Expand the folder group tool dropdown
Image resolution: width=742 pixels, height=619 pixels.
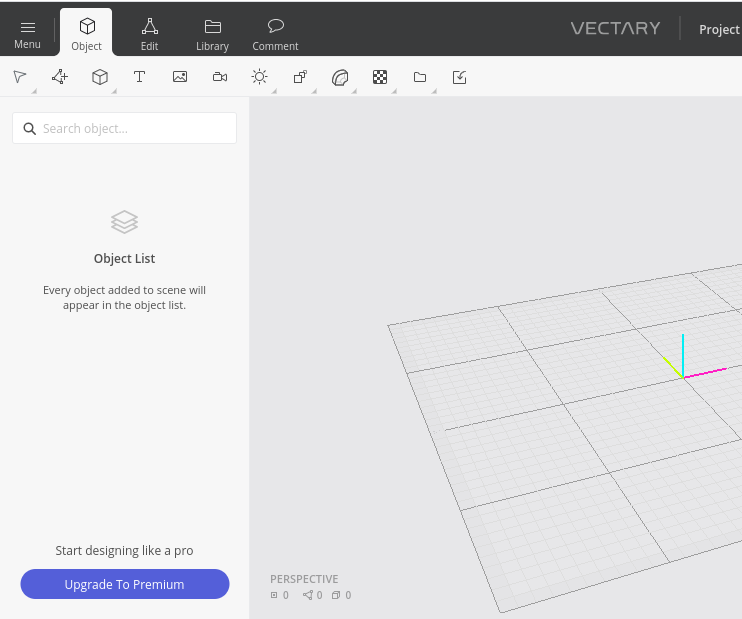click(433, 91)
